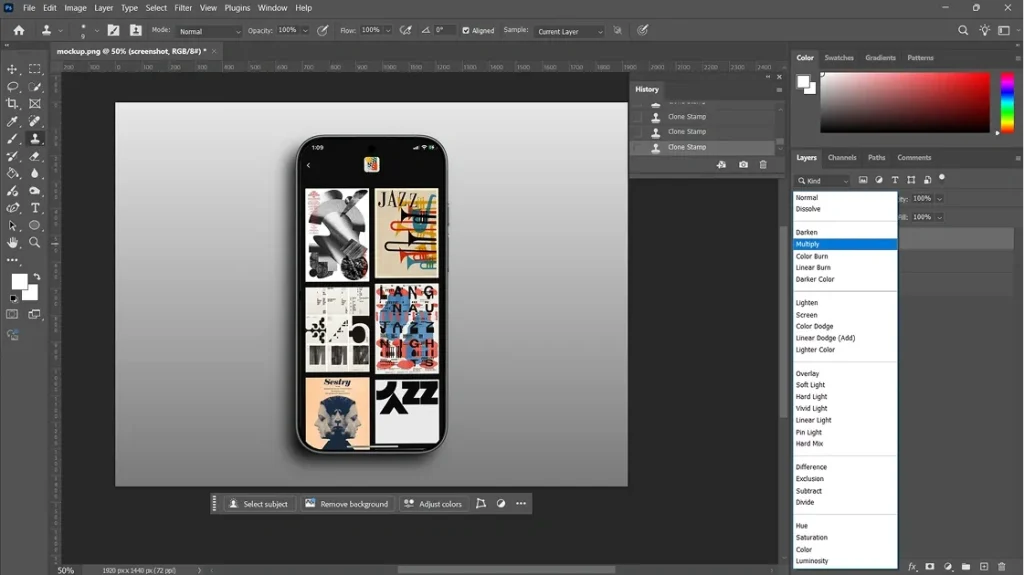Choose Screen blend mode
The image size is (1024, 575).
[x=845, y=315]
